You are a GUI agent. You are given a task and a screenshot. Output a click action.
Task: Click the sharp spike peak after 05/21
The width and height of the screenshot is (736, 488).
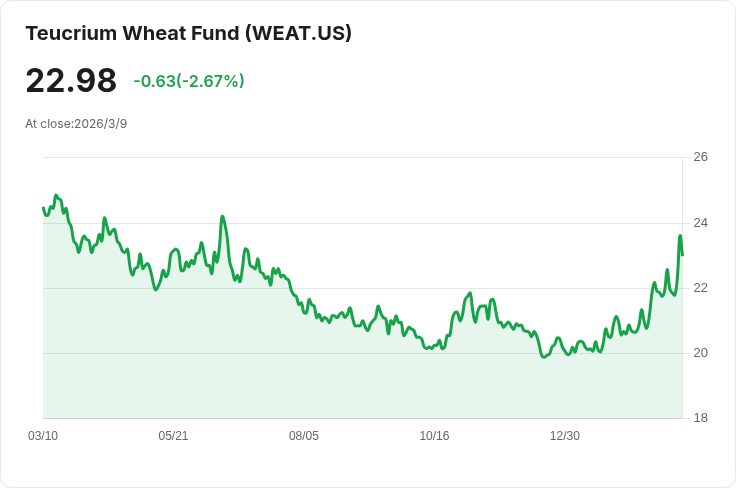click(222, 217)
